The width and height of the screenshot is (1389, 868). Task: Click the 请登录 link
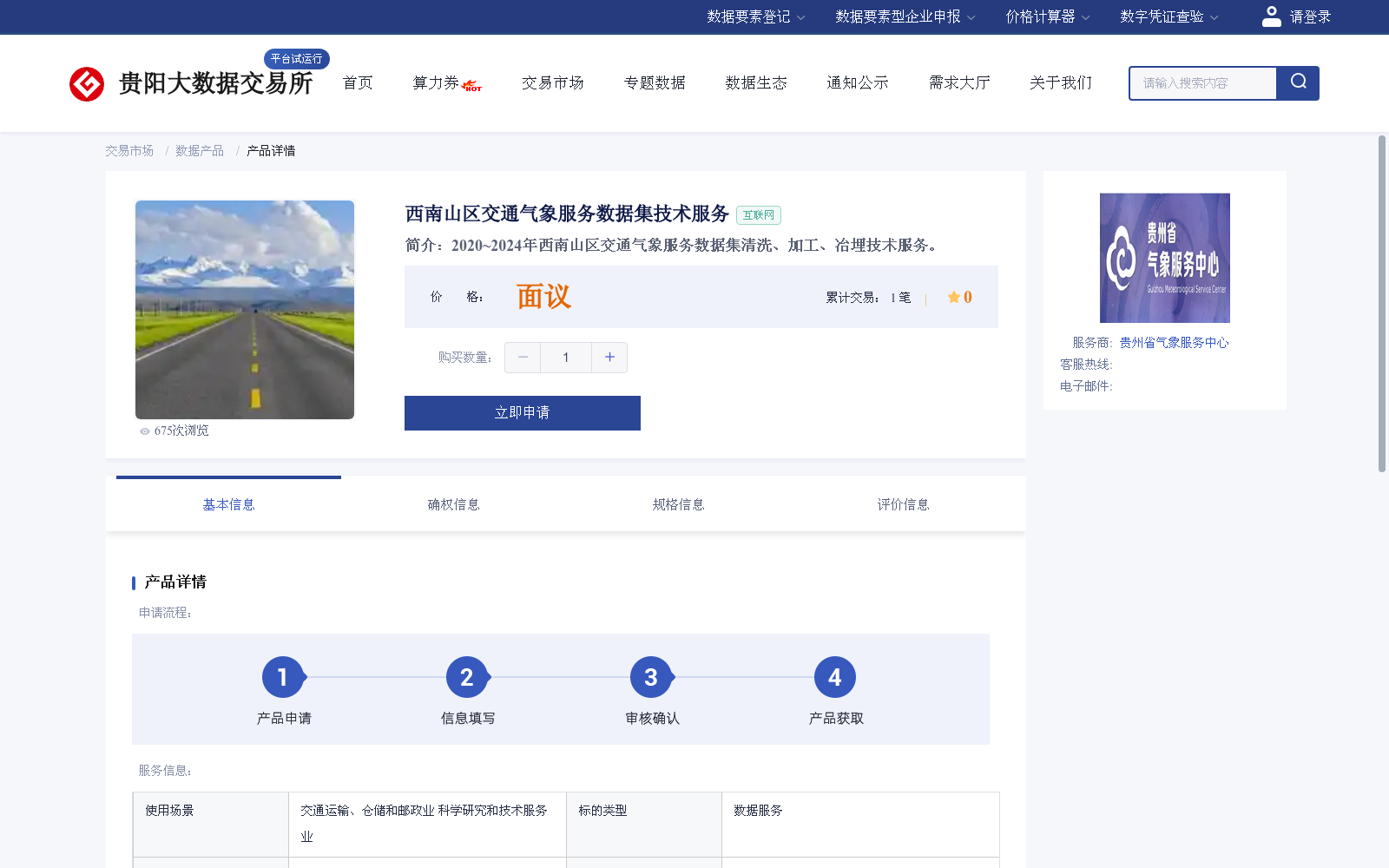pyautogui.click(x=1310, y=16)
